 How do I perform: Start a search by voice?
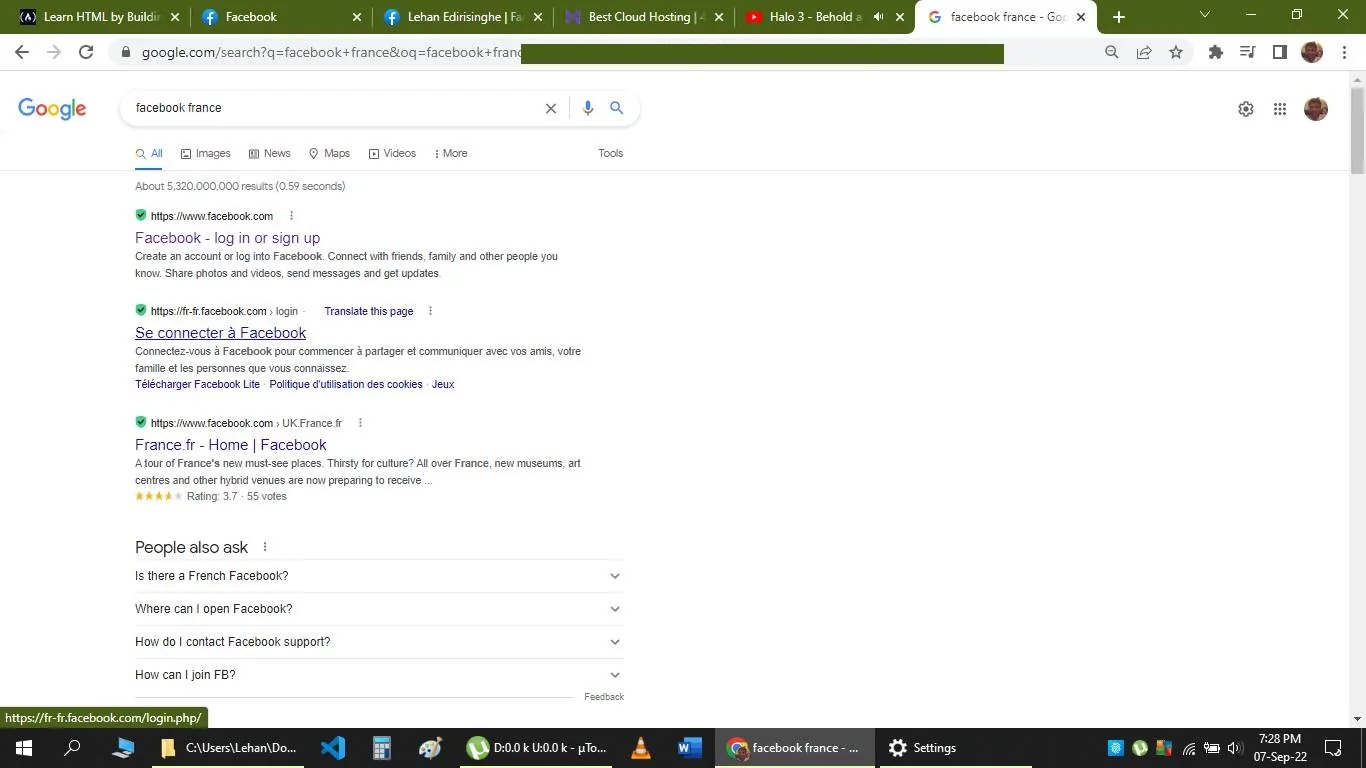pos(588,108)
